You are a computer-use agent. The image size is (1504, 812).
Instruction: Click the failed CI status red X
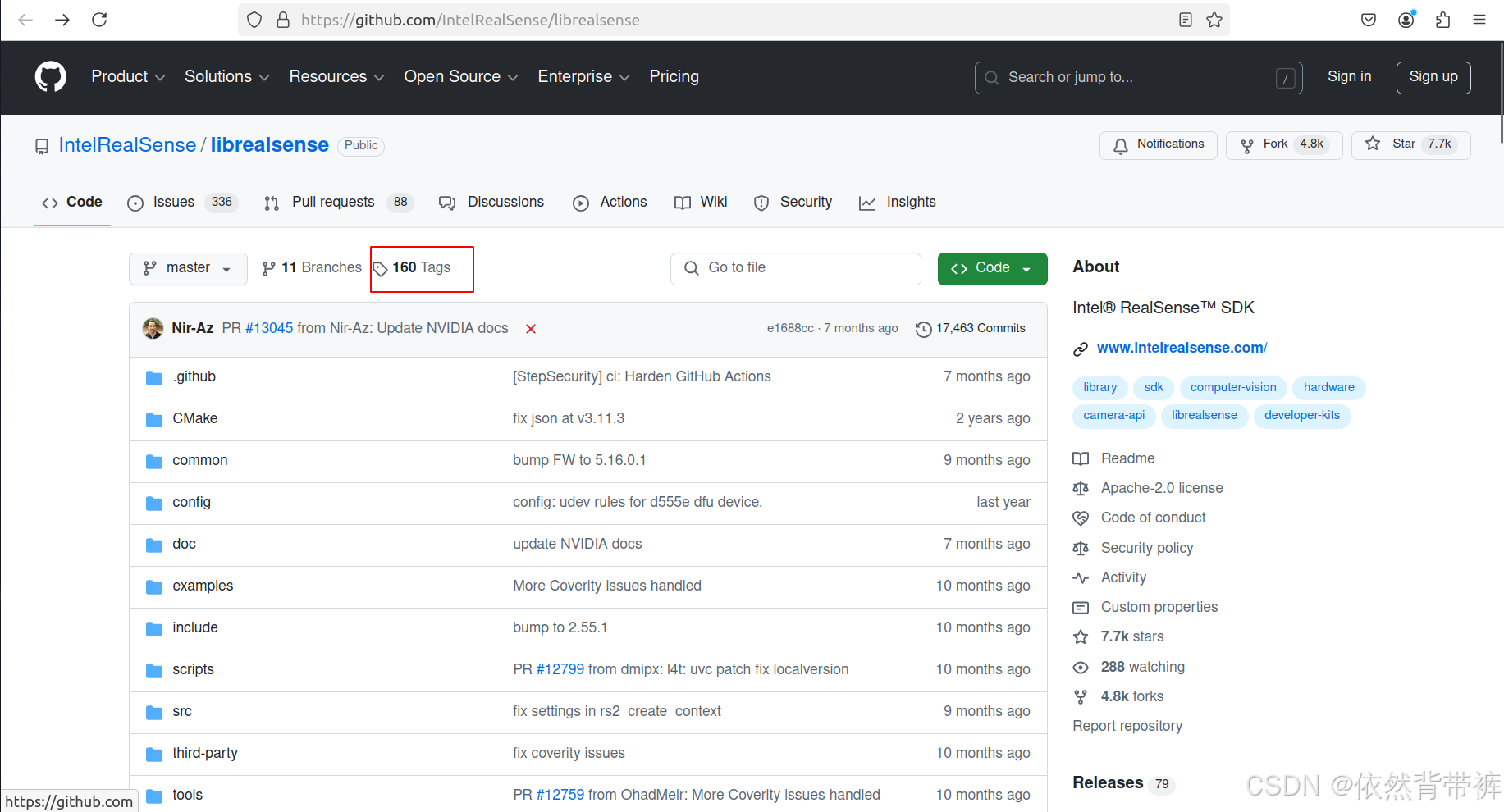click(x=531, y=329)
